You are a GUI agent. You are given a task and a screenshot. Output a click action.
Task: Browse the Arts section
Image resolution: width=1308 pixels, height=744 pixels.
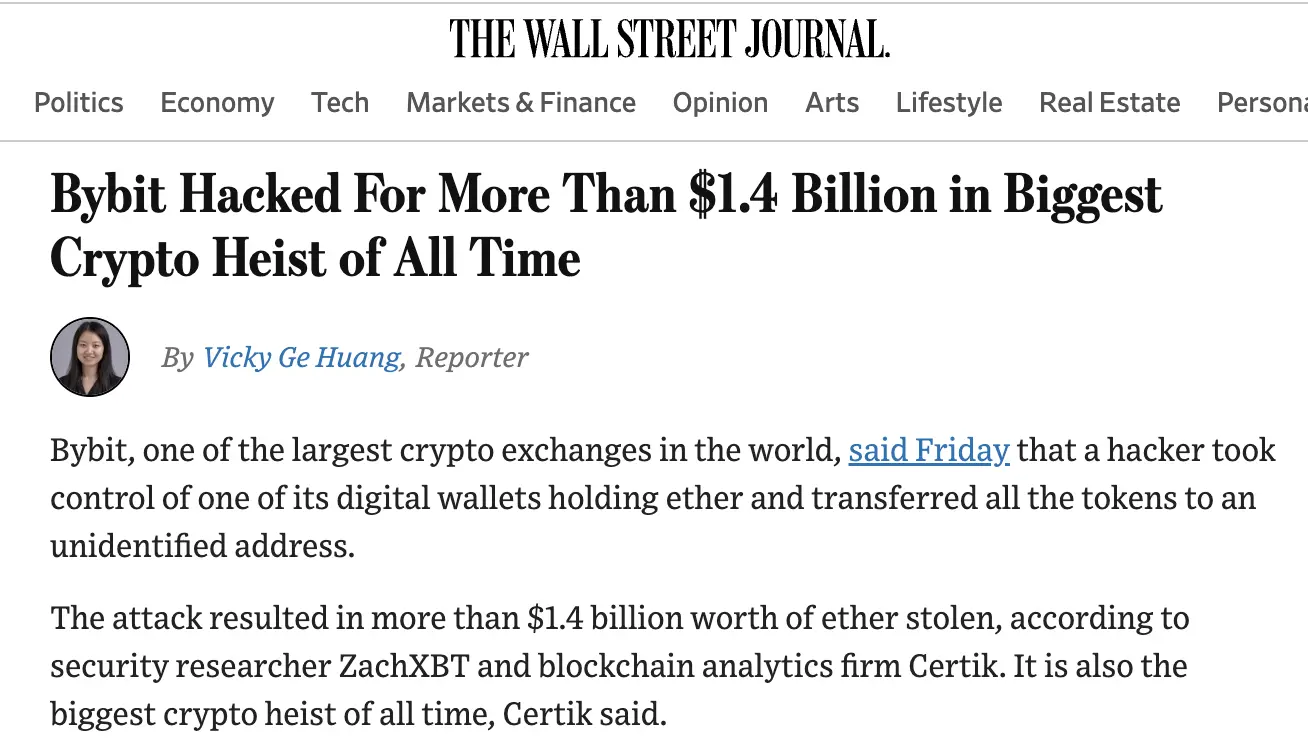(831, 102)
